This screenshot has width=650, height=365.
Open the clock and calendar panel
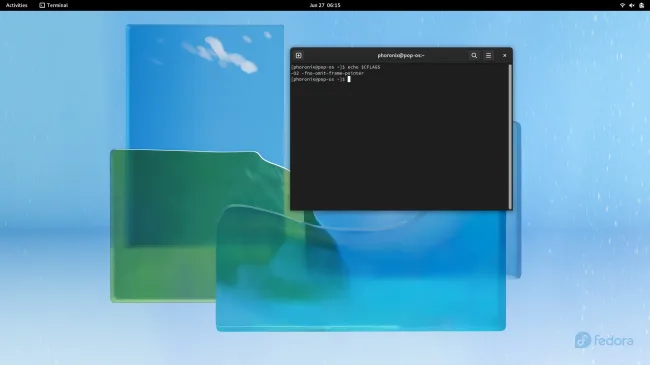(x=325, y=5)
